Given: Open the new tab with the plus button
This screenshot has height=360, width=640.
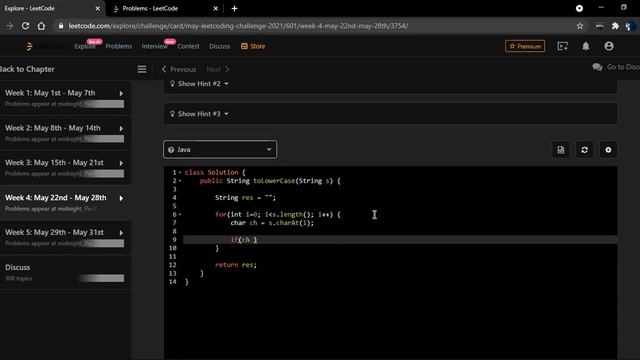Looking at the screenshot, I should pos(234,8).
